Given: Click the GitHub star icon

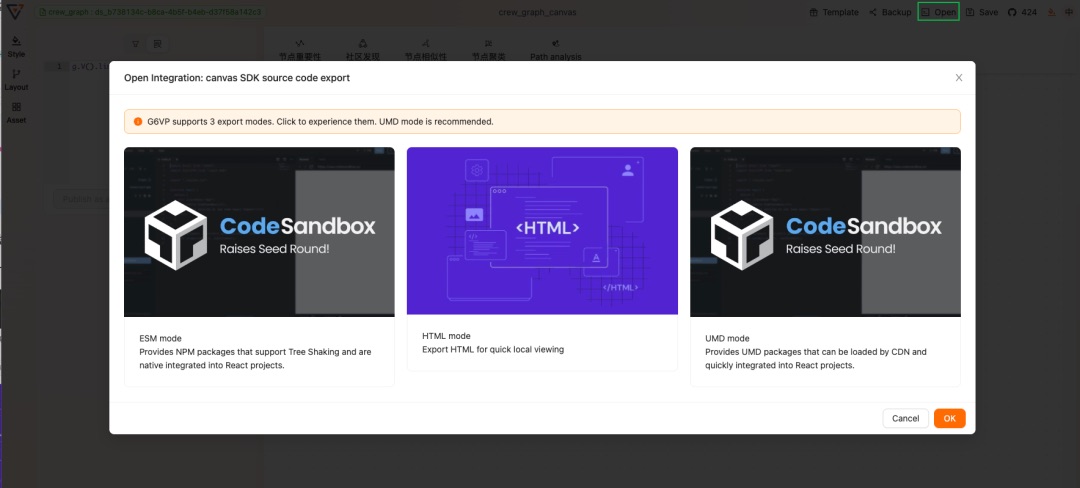Looking at the screenshot, I should [1012, 12].
